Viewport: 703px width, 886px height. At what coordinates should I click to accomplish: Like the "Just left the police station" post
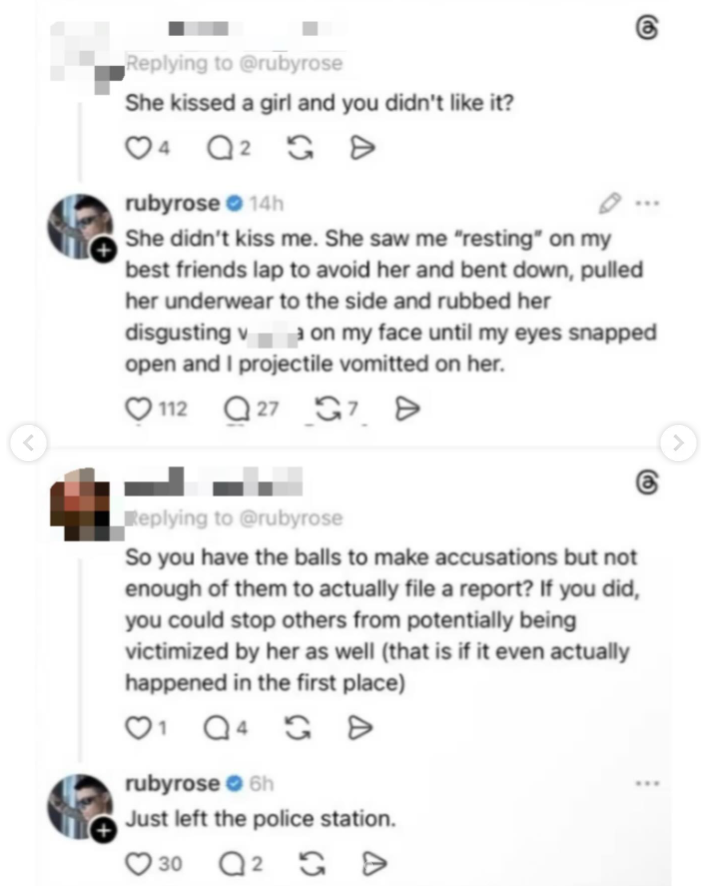tap(136, 861)
